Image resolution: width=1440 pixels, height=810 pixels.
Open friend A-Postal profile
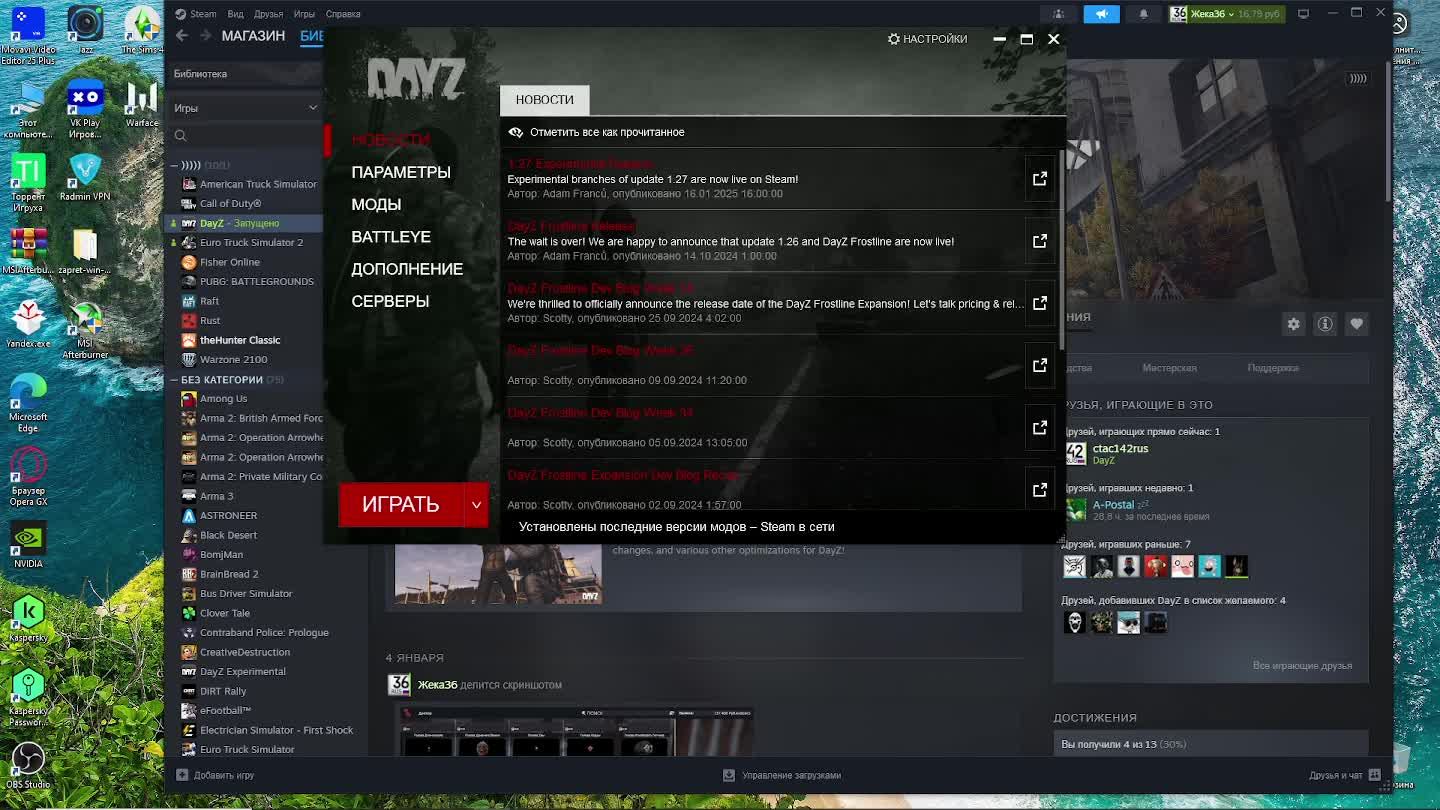tap(1113, 505)
